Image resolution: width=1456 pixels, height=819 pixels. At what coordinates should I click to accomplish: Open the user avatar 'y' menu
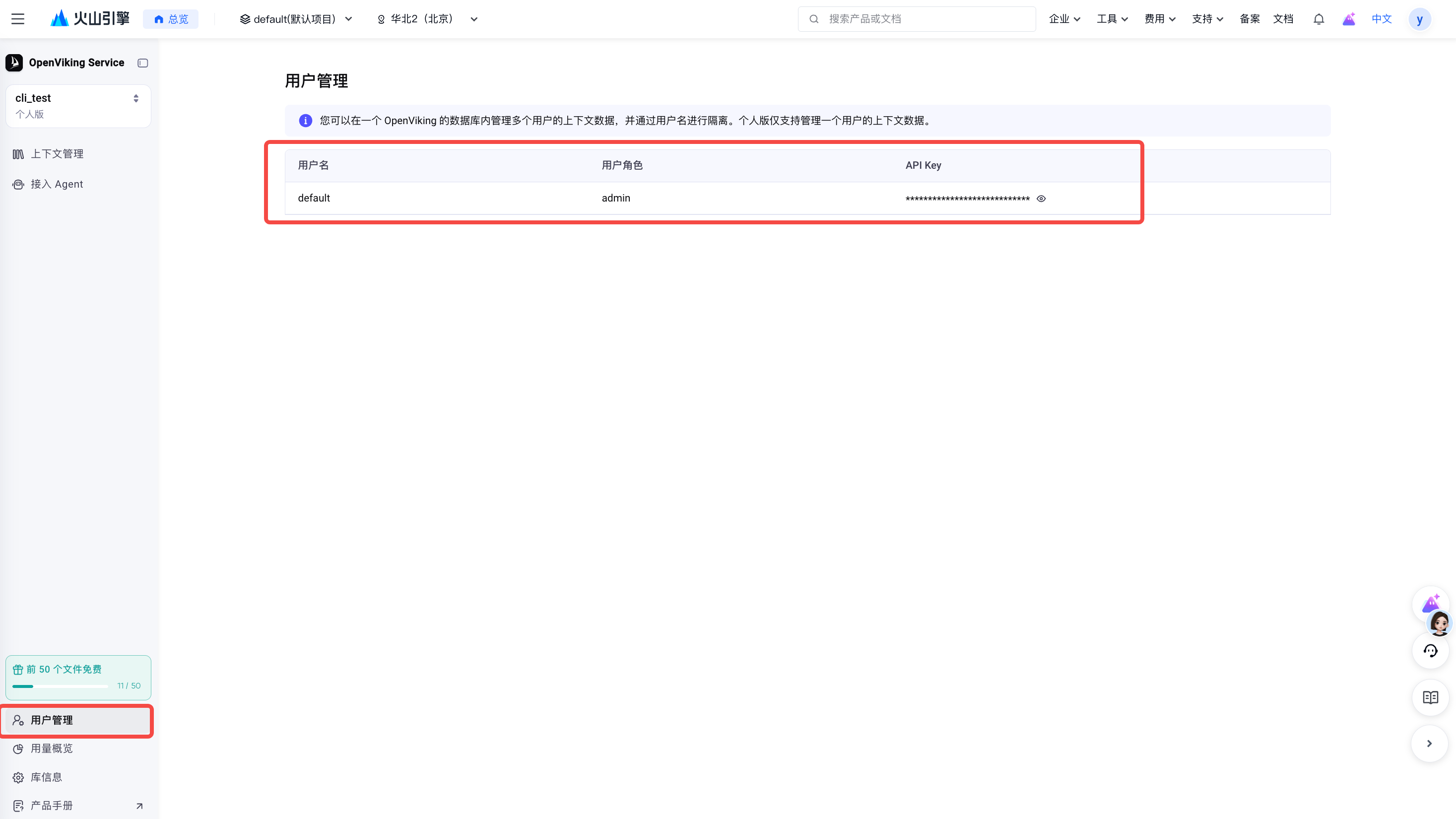pyautogui.click(x=1419, y=19)
